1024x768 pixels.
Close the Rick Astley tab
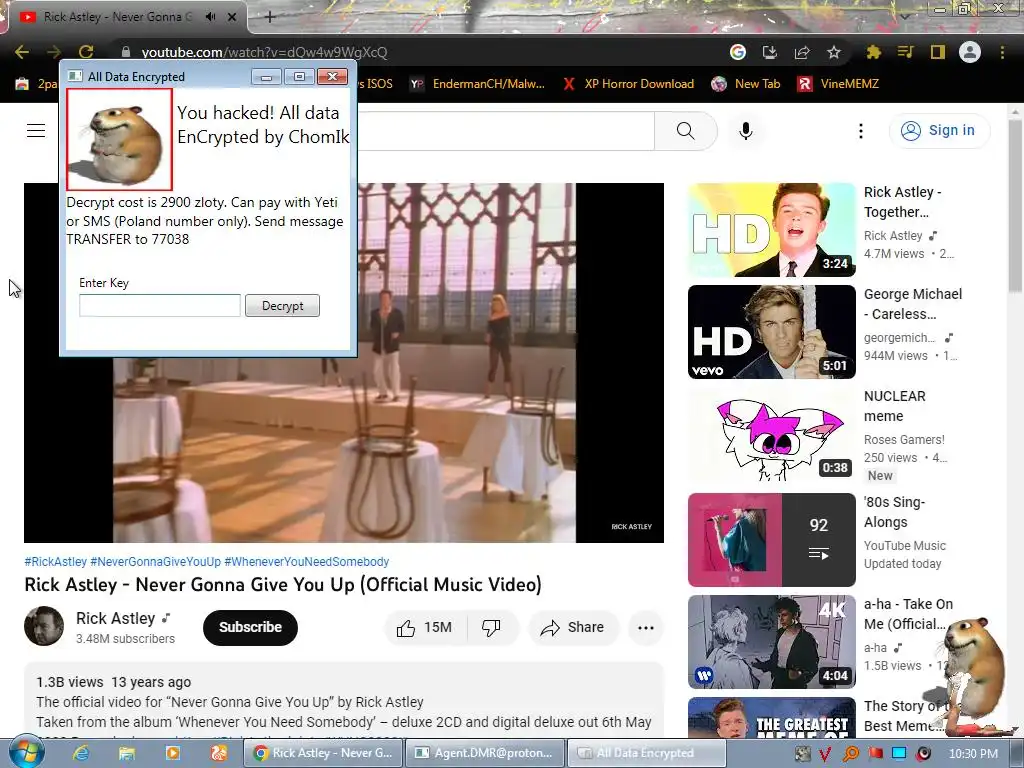232,17
